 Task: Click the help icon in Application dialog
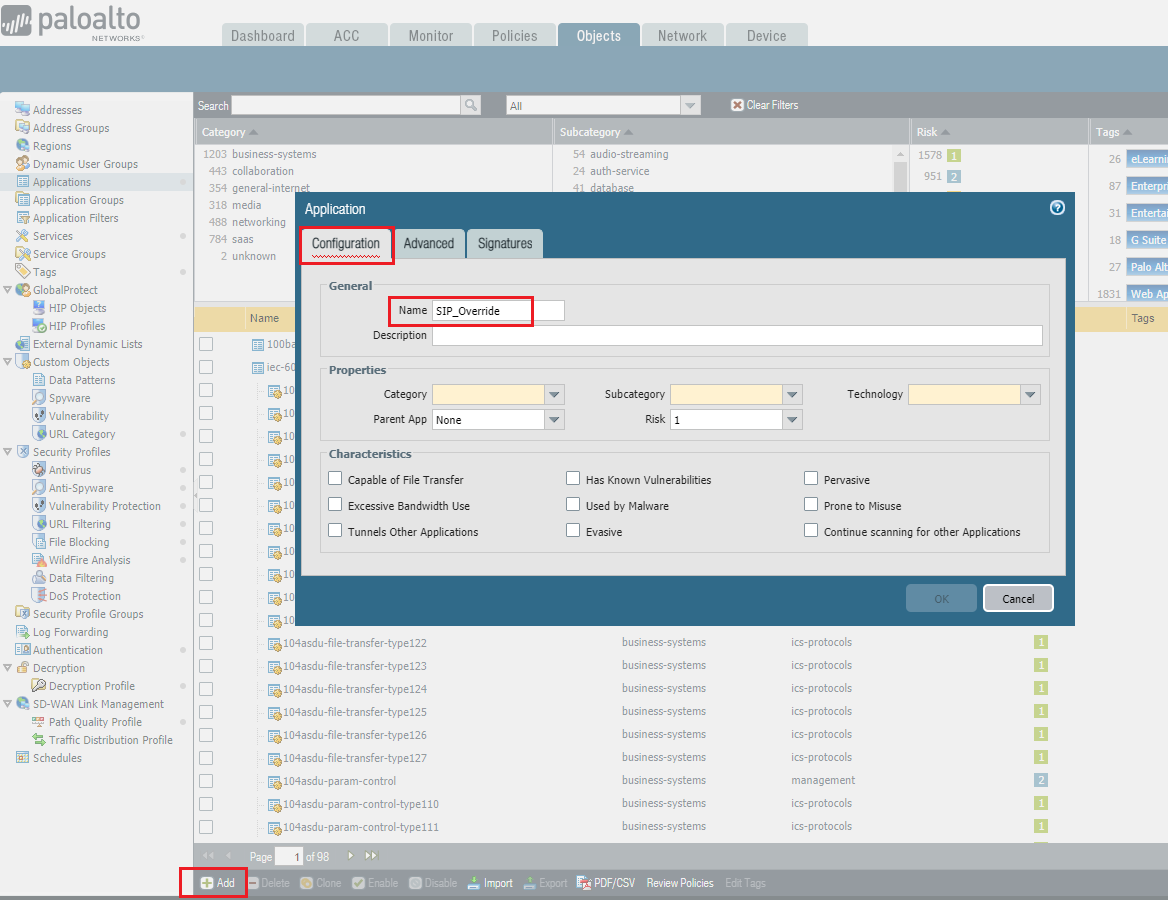tap(1057, 208)
